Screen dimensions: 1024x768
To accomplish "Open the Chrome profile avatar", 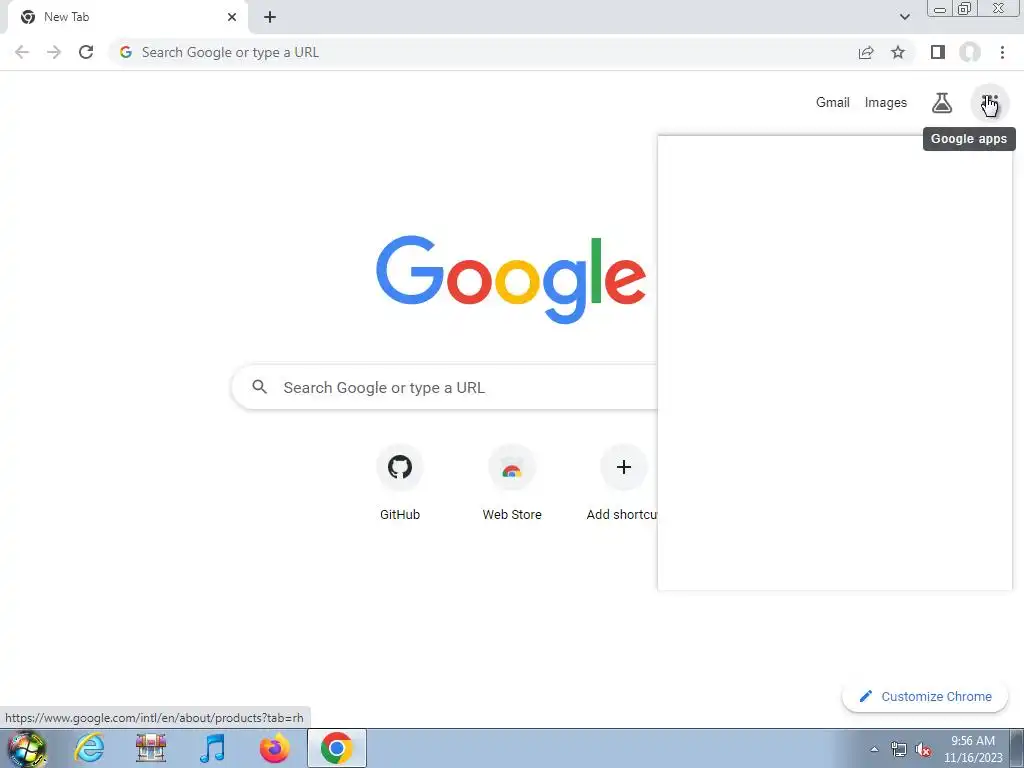I will click(970, 52).
